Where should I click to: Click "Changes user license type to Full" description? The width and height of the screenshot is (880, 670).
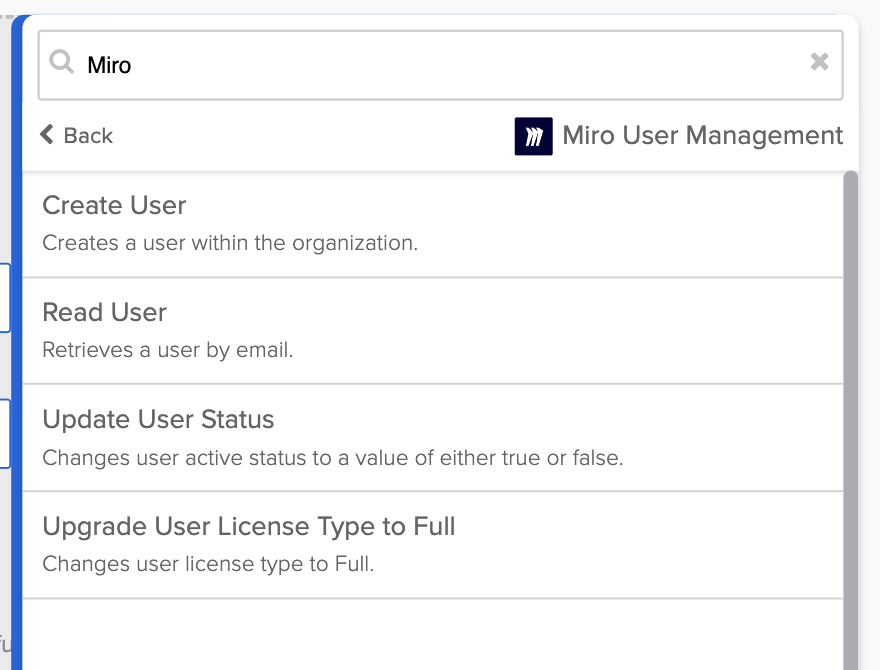(x=208, y=564)
